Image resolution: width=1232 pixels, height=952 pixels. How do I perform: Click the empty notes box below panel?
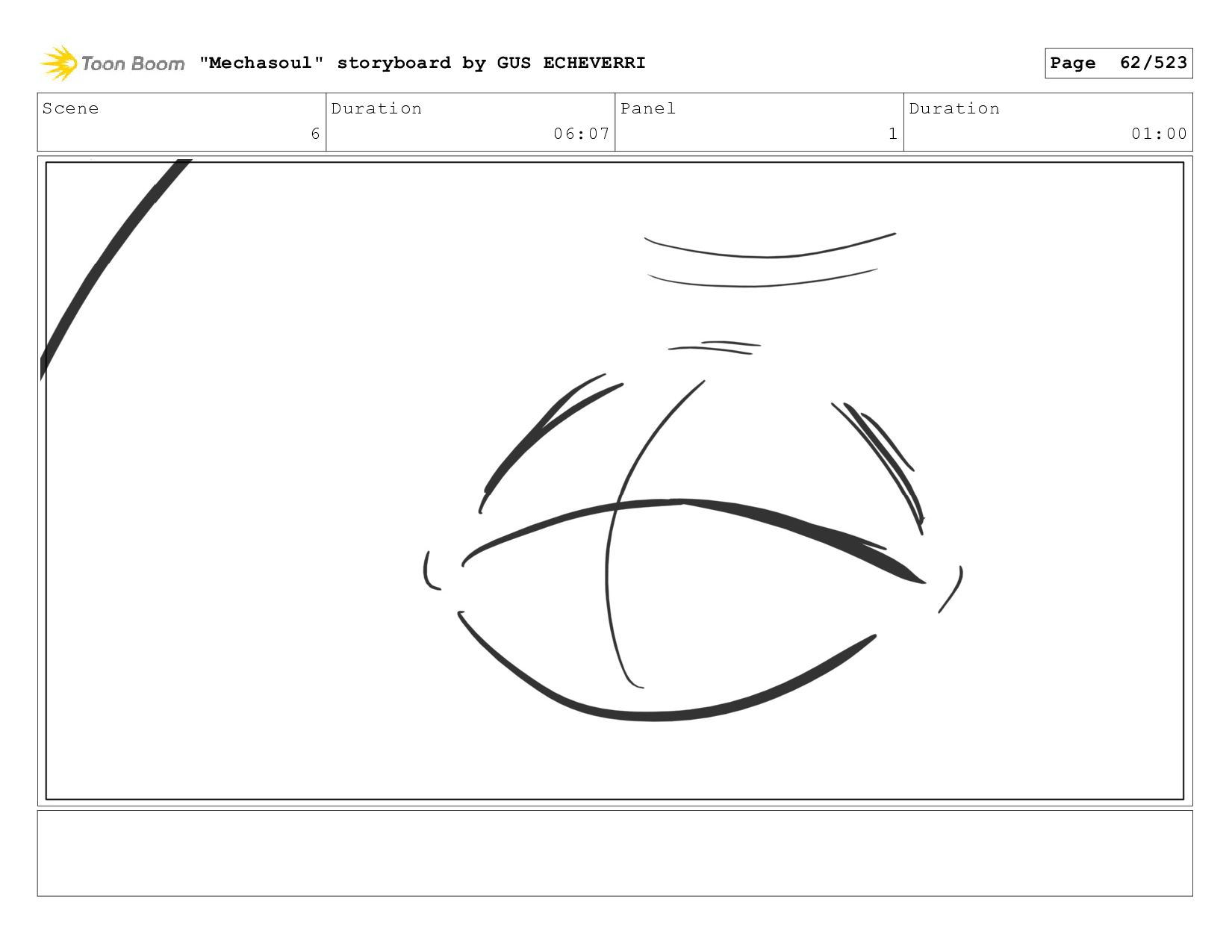click(615, 853)
